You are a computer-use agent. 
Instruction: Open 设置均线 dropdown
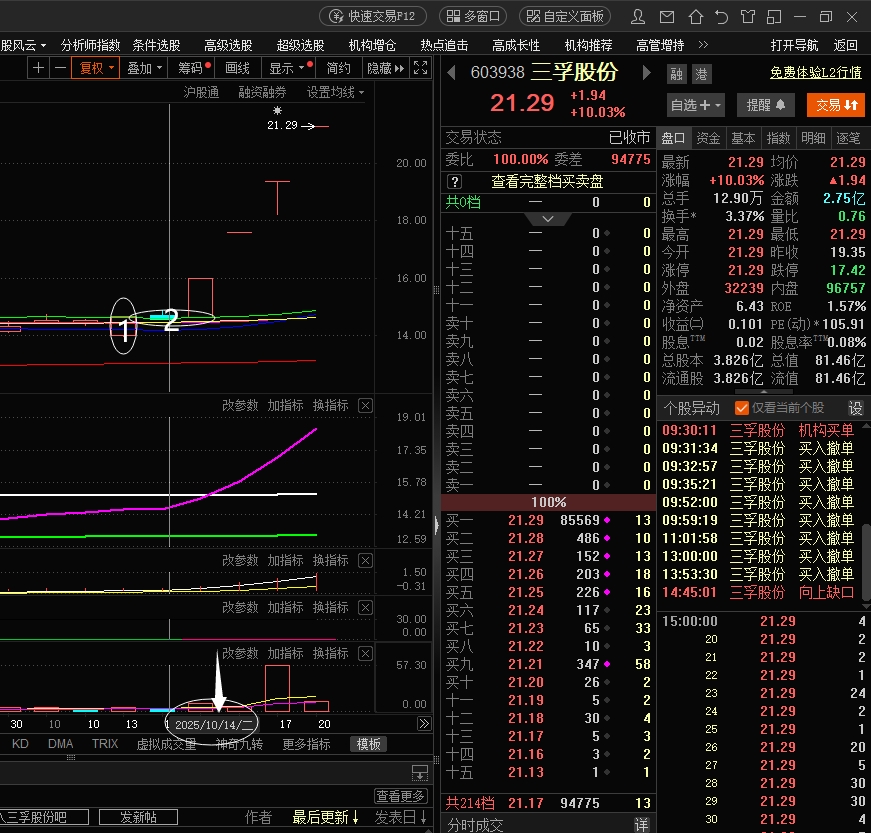336,92
